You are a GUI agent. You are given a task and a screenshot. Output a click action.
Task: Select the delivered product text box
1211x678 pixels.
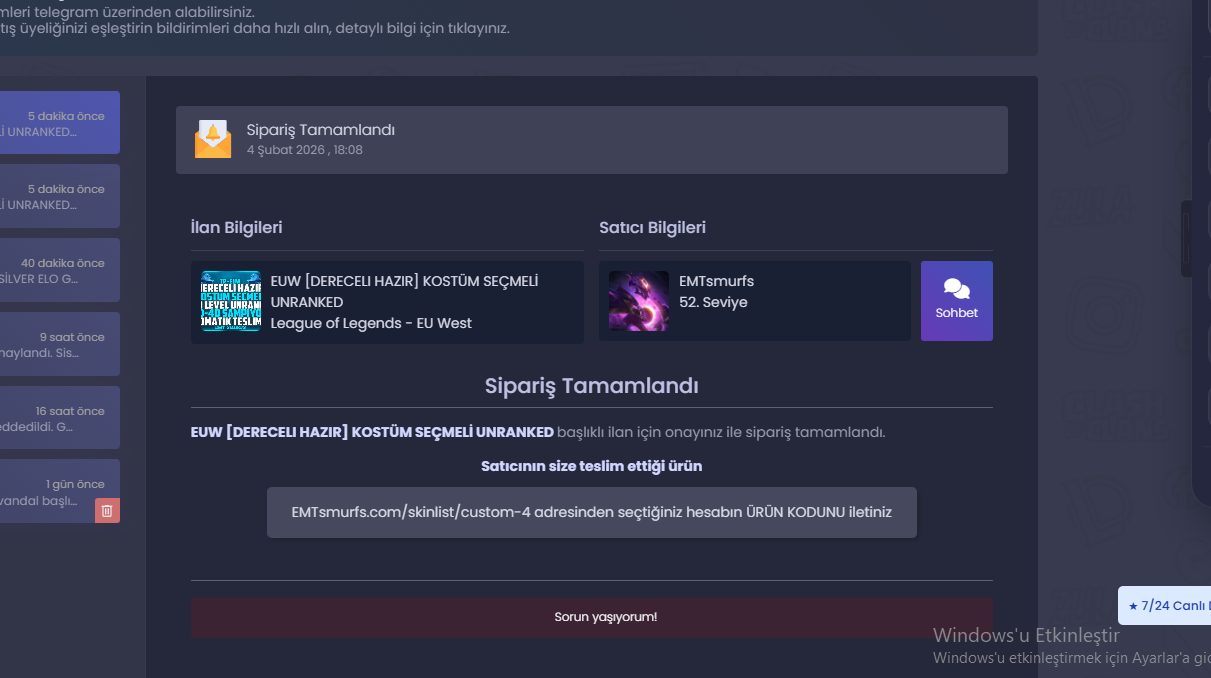[592, 512]
